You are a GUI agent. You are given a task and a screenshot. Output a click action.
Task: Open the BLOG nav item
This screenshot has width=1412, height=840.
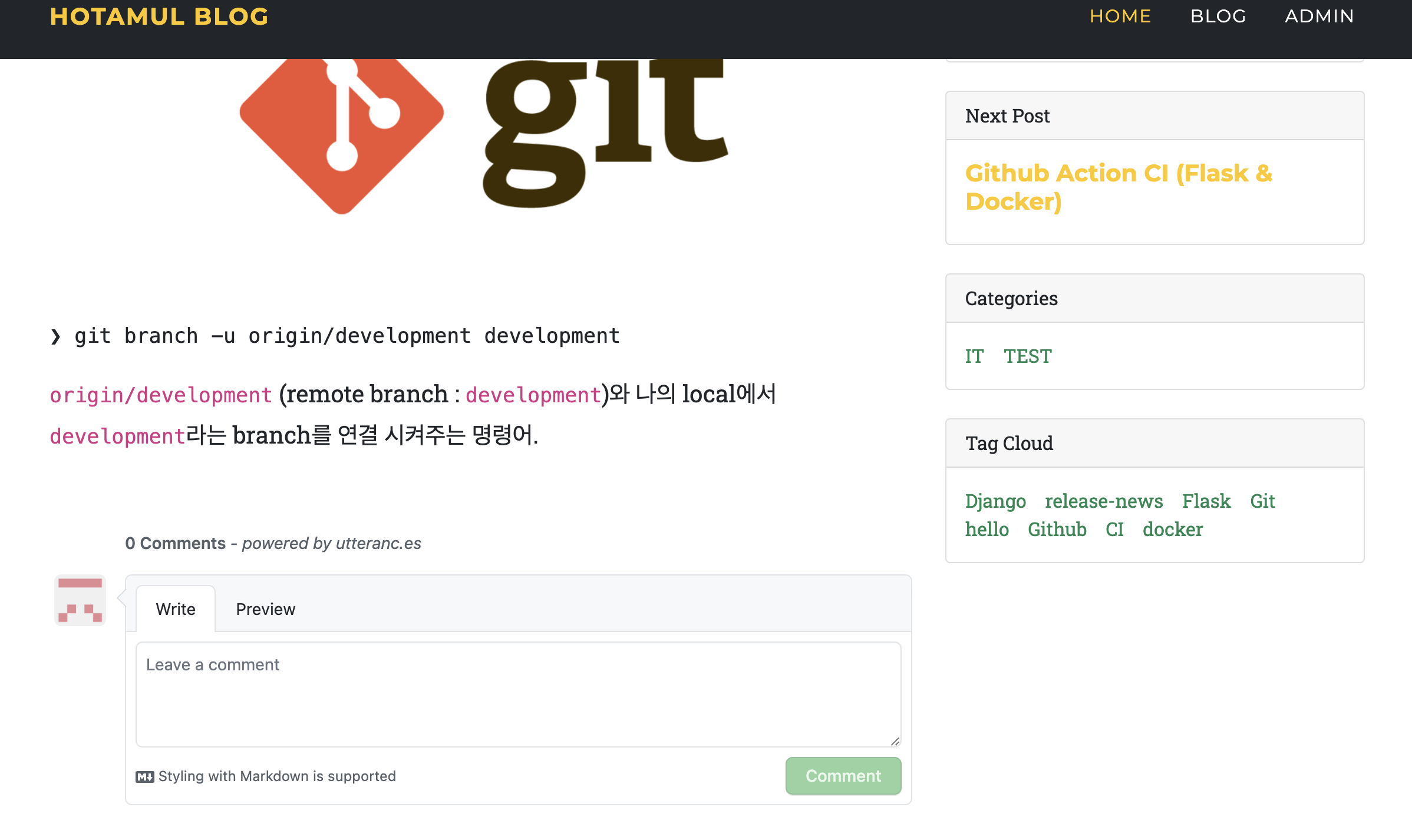1218,16
